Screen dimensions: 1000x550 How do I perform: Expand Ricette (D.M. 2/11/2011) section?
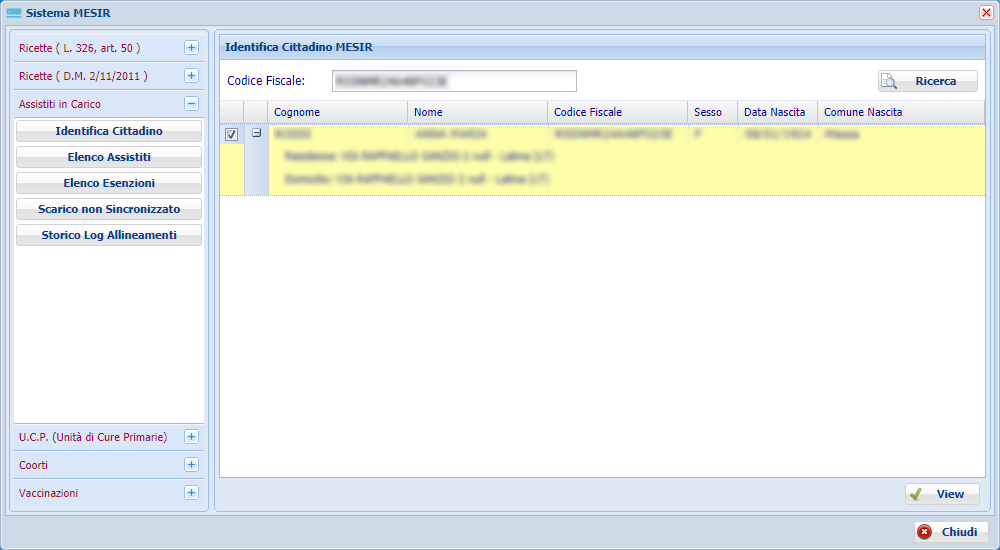191,76
